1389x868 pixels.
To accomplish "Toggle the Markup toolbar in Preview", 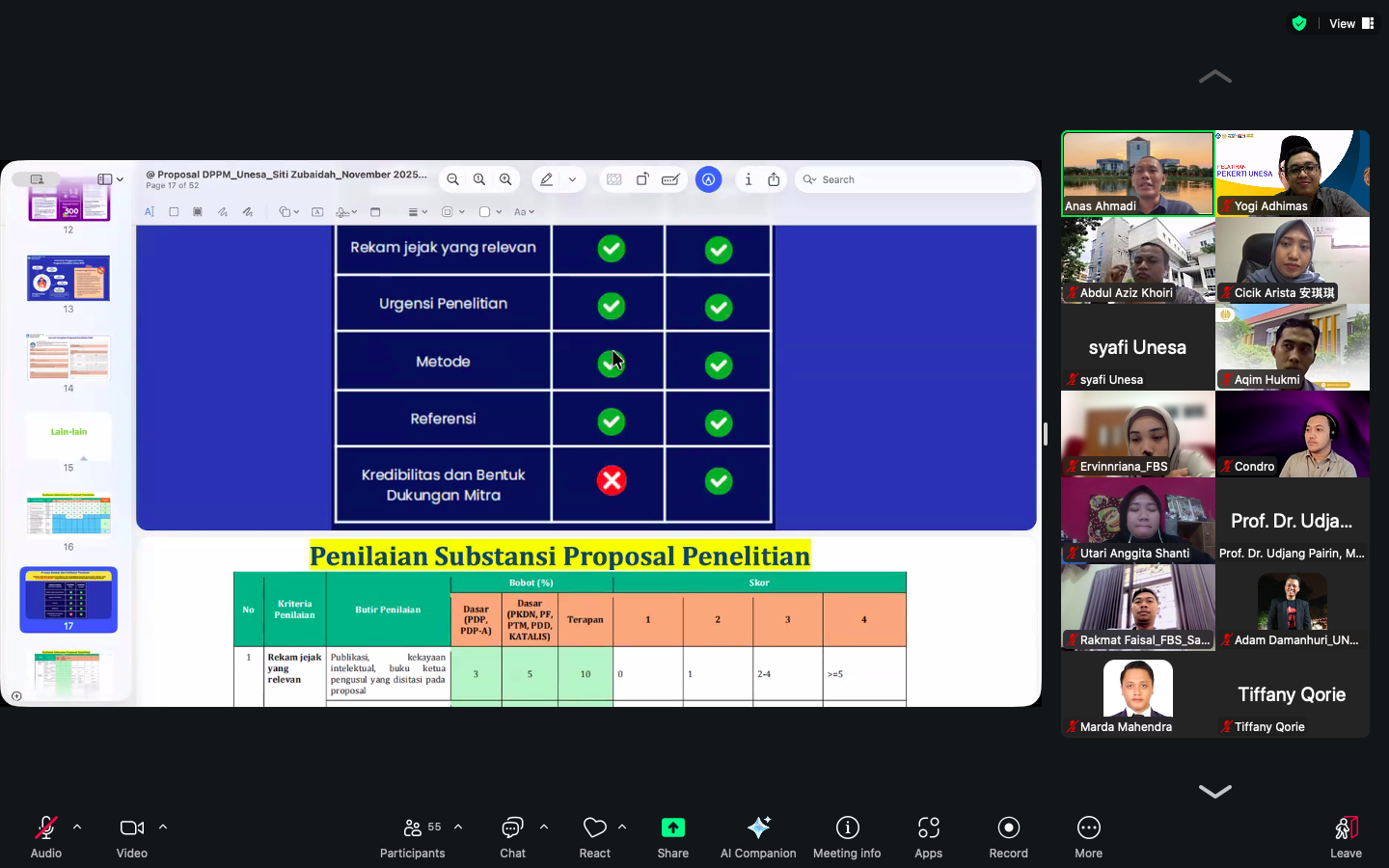I will click(x=708, y=179).
